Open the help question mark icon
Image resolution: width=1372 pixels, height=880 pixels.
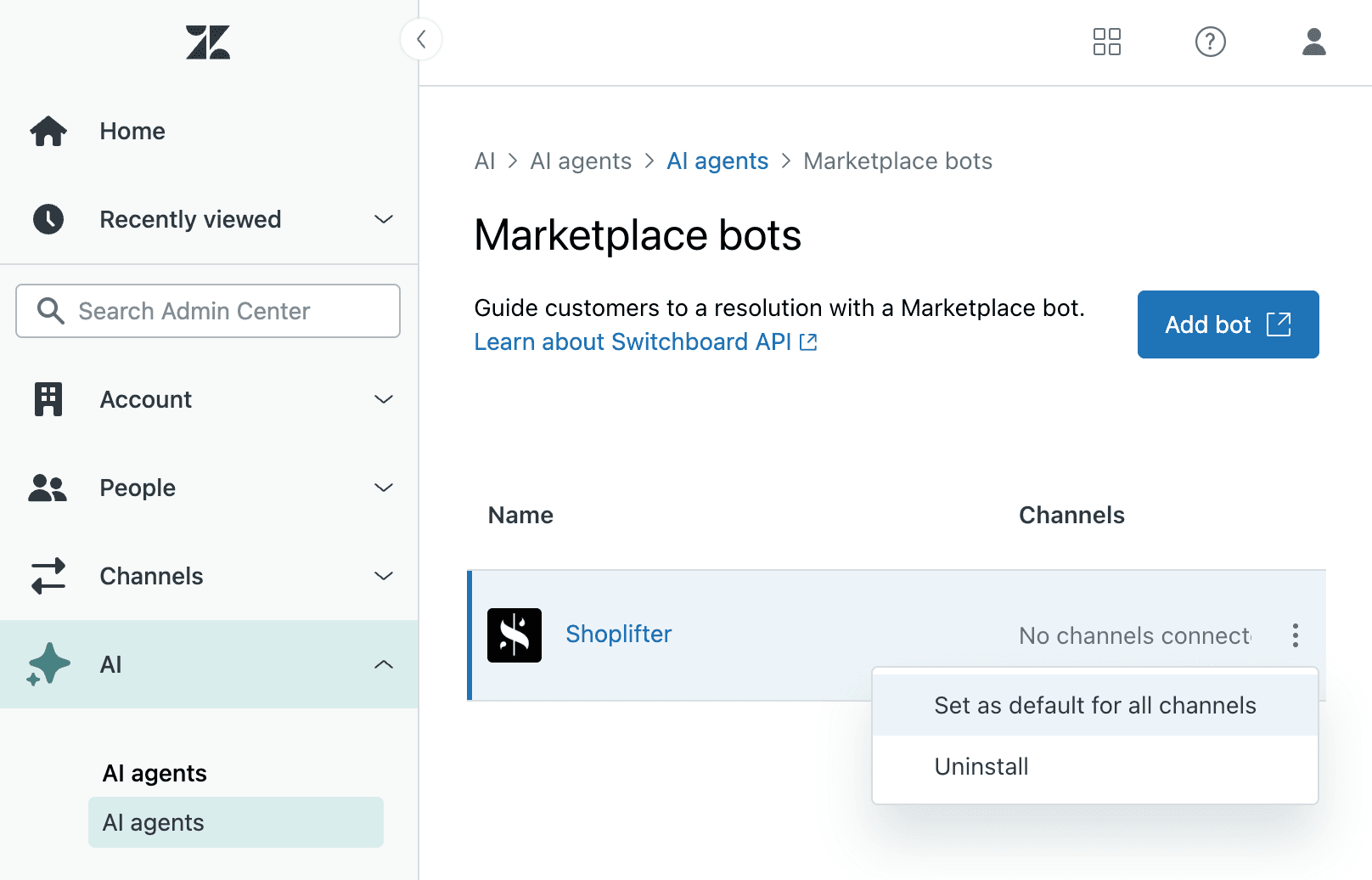1211,42
